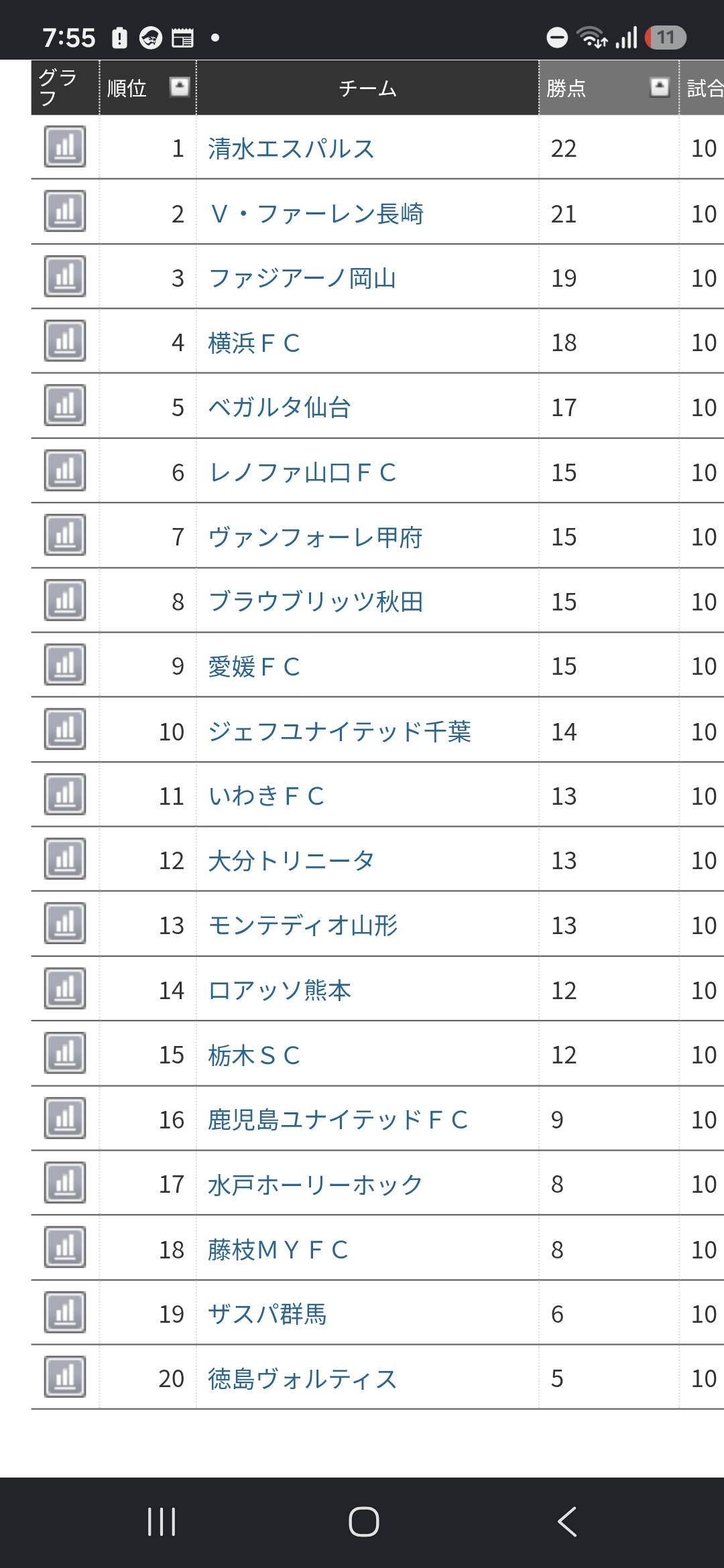The image size is (724, 1568).
Task: Open graph icon for 清水エスパルス row
Action: pyautogui.click(x=65, y=146)
